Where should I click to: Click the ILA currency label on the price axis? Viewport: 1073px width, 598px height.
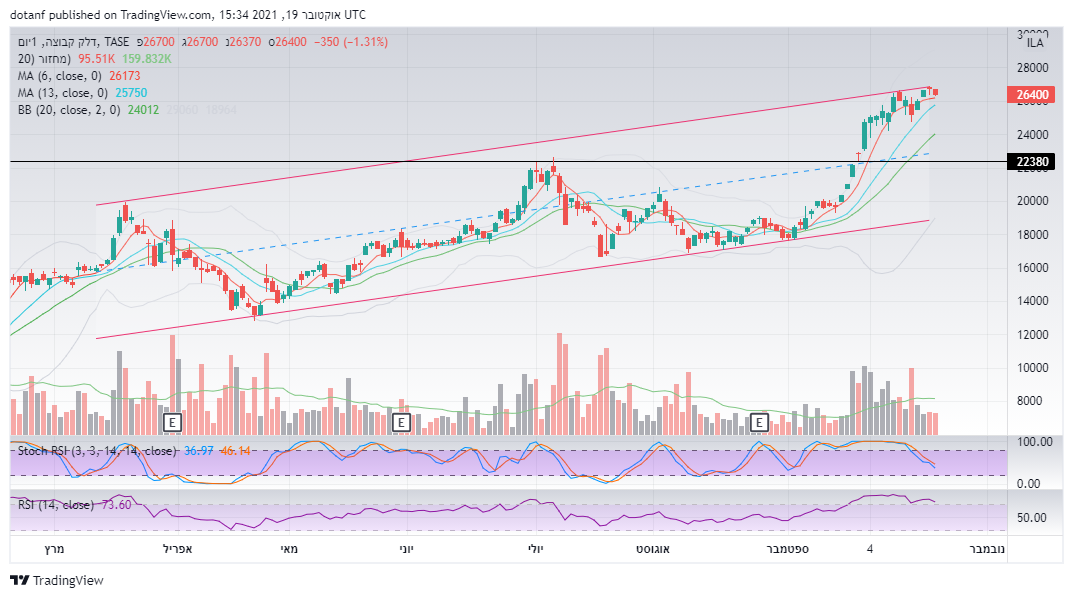(1035, 43)
